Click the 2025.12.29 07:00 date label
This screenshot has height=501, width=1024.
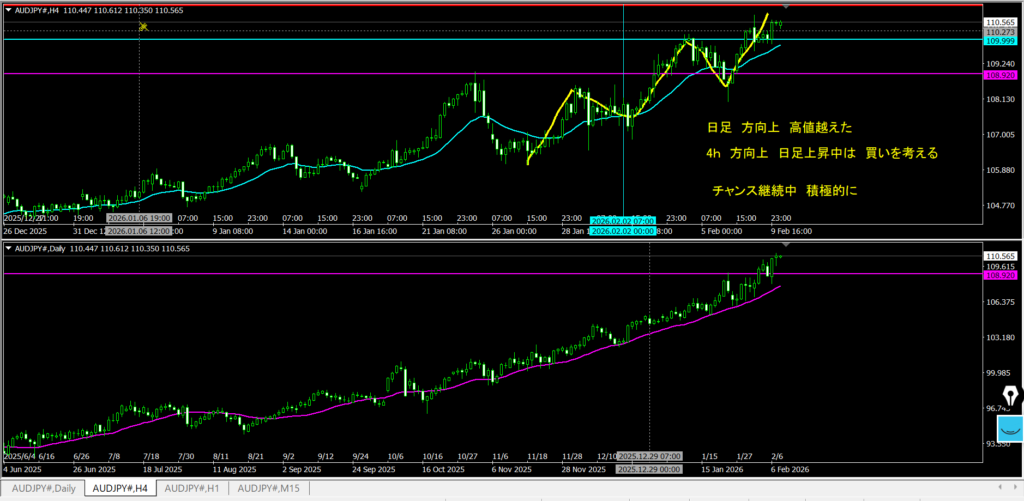[650, 456]
